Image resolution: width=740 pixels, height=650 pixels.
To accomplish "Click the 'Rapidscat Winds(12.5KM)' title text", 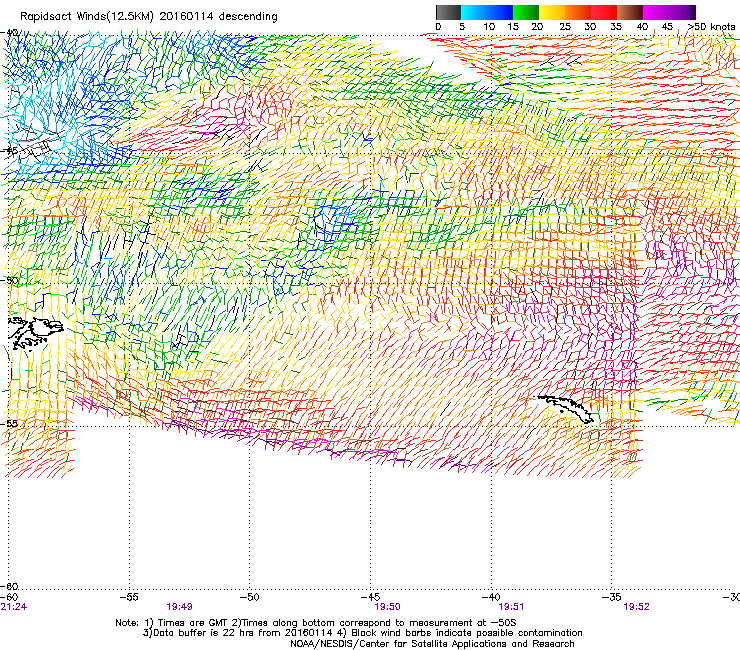I will point(87,16).
